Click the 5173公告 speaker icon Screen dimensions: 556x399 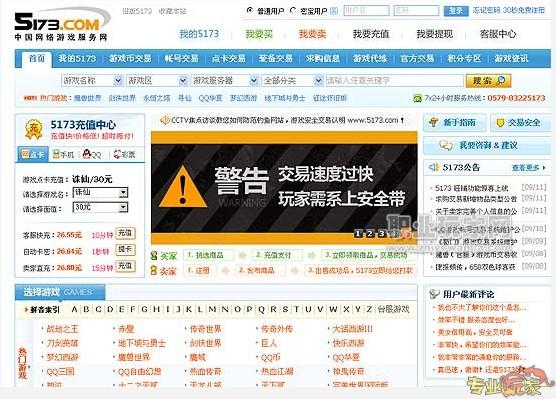(x=434, y=167)
